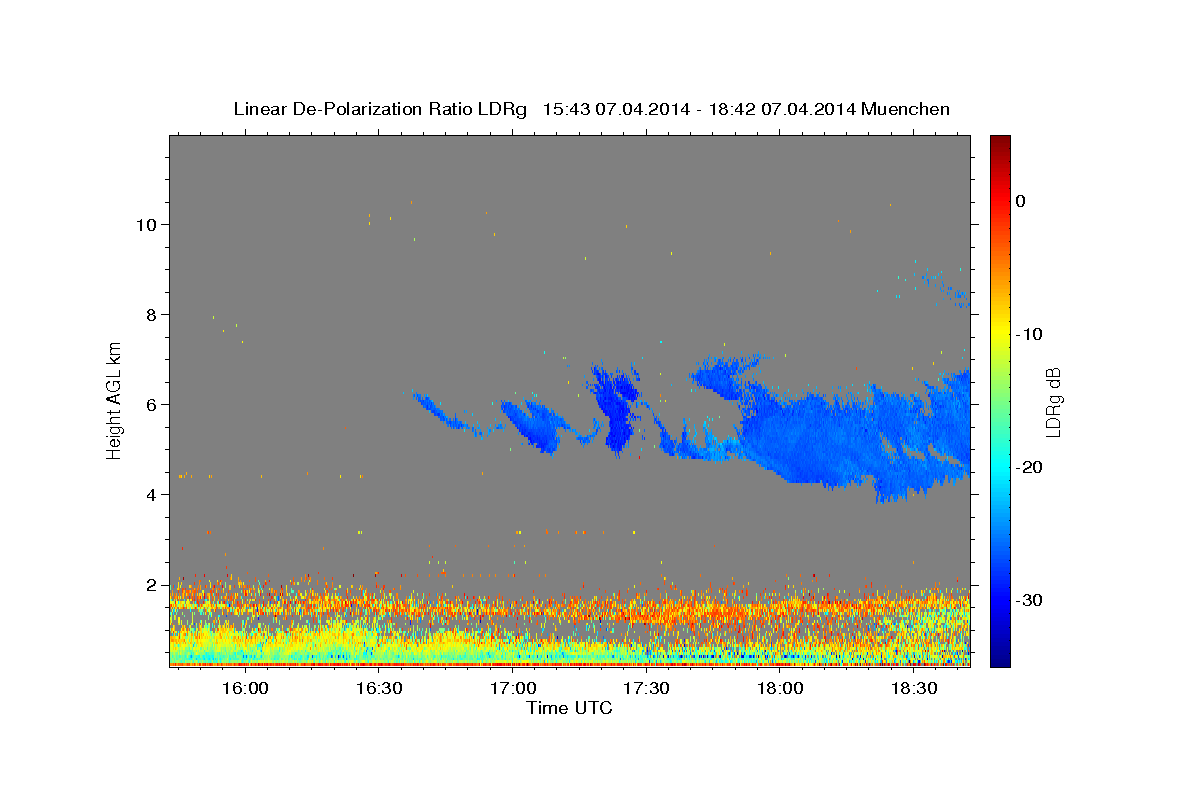Click the 17:00 time tick label
This screenshot has width=1200, height=800.
pyautogui.click(x=512, y=689)
